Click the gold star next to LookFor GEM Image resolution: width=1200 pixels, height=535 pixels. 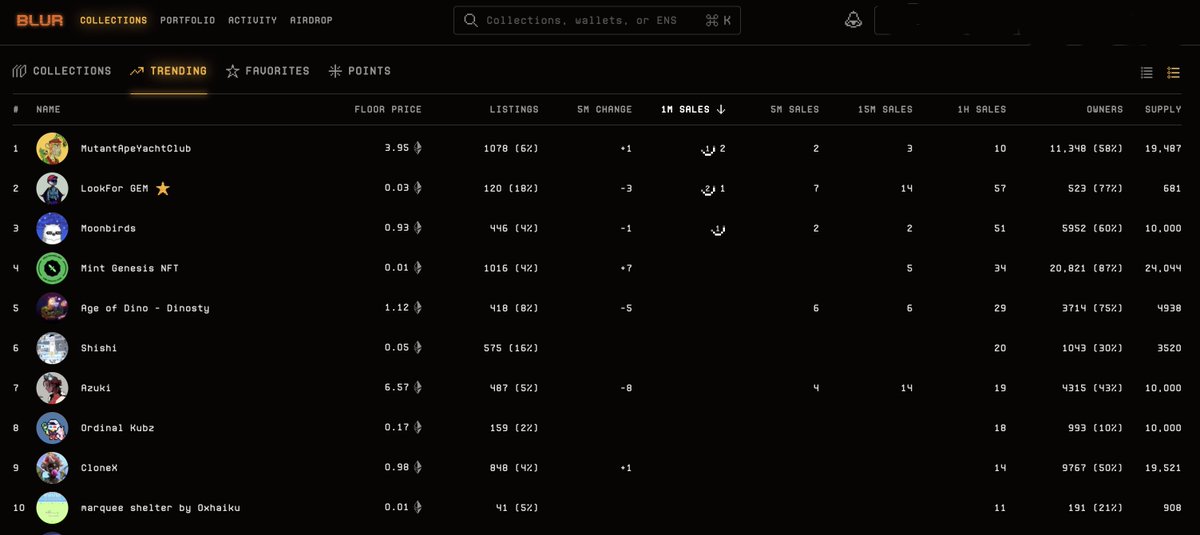point(163,188)
